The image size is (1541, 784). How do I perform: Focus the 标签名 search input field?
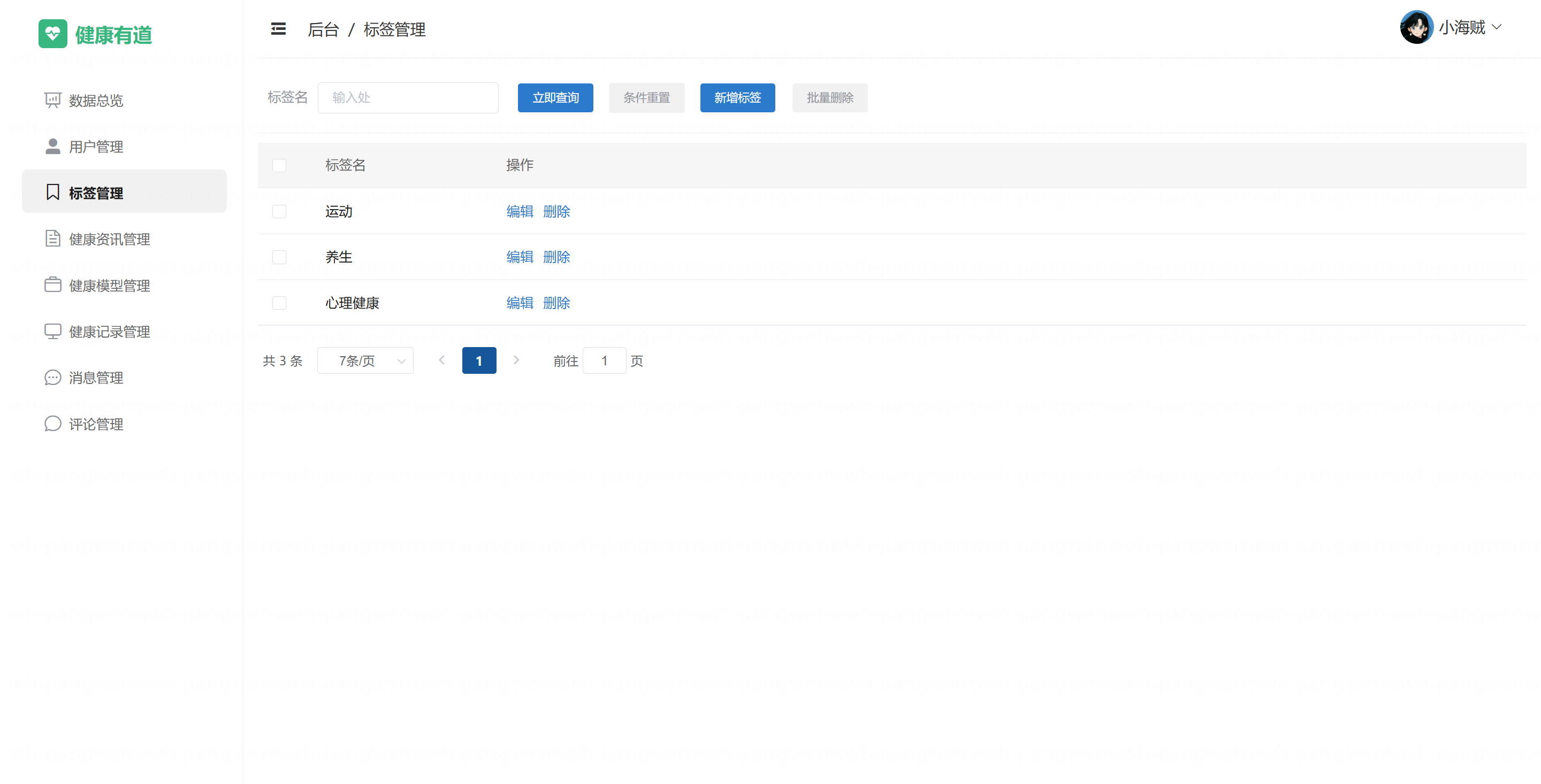[408, 97]
